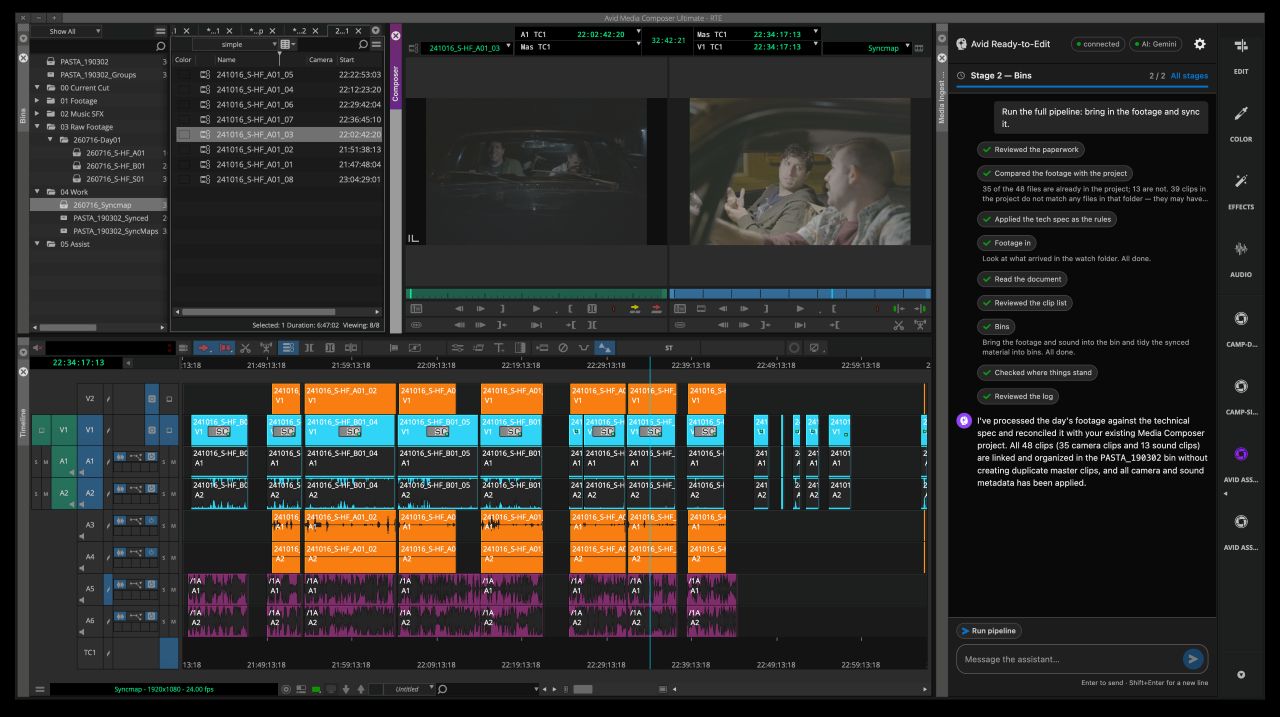This screenshot has height=717, width=1280.
Task: Open the simple bin view dropdown
Action: 236,44
